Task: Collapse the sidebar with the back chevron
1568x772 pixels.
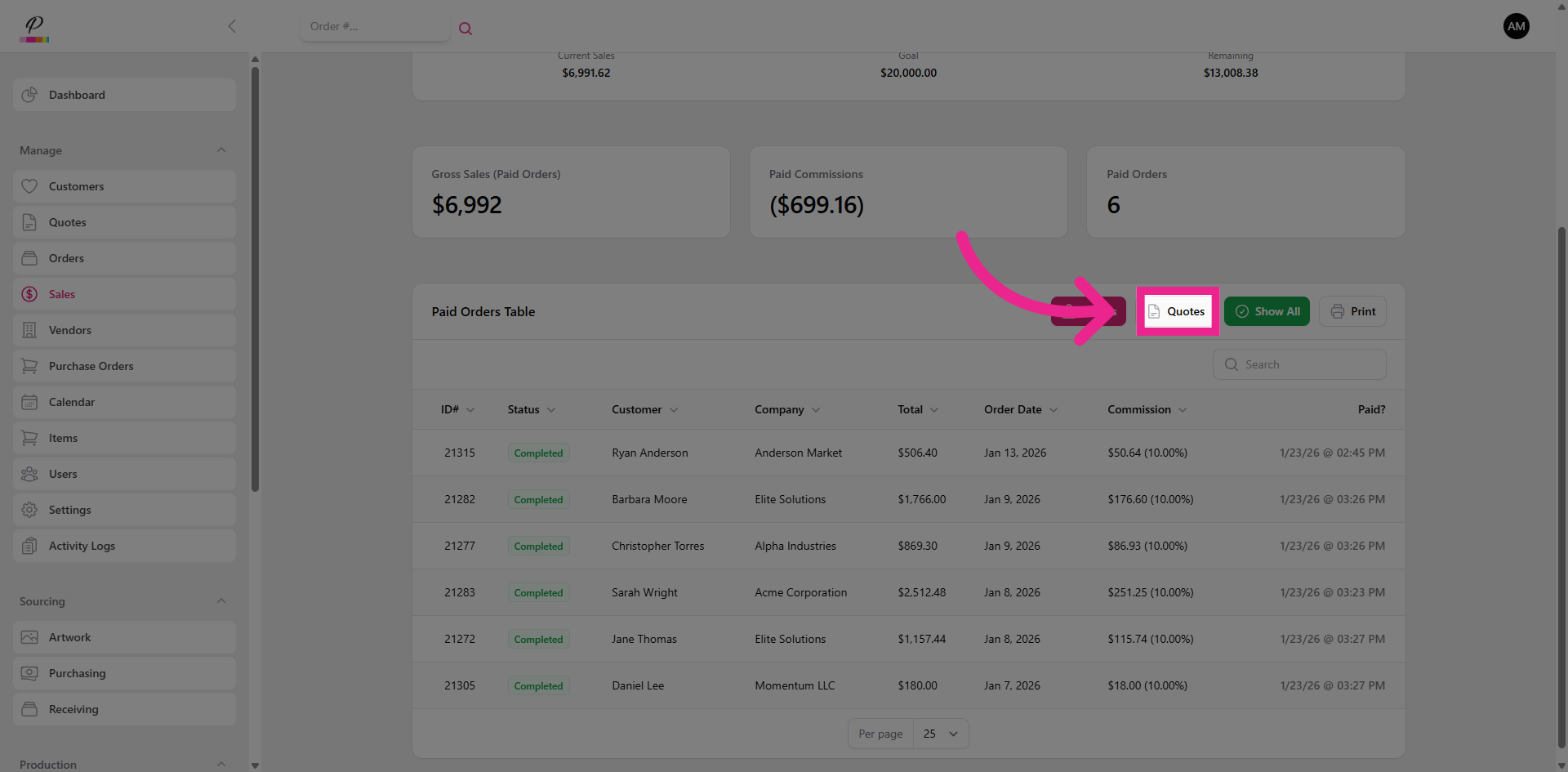Action: (232, 26)
